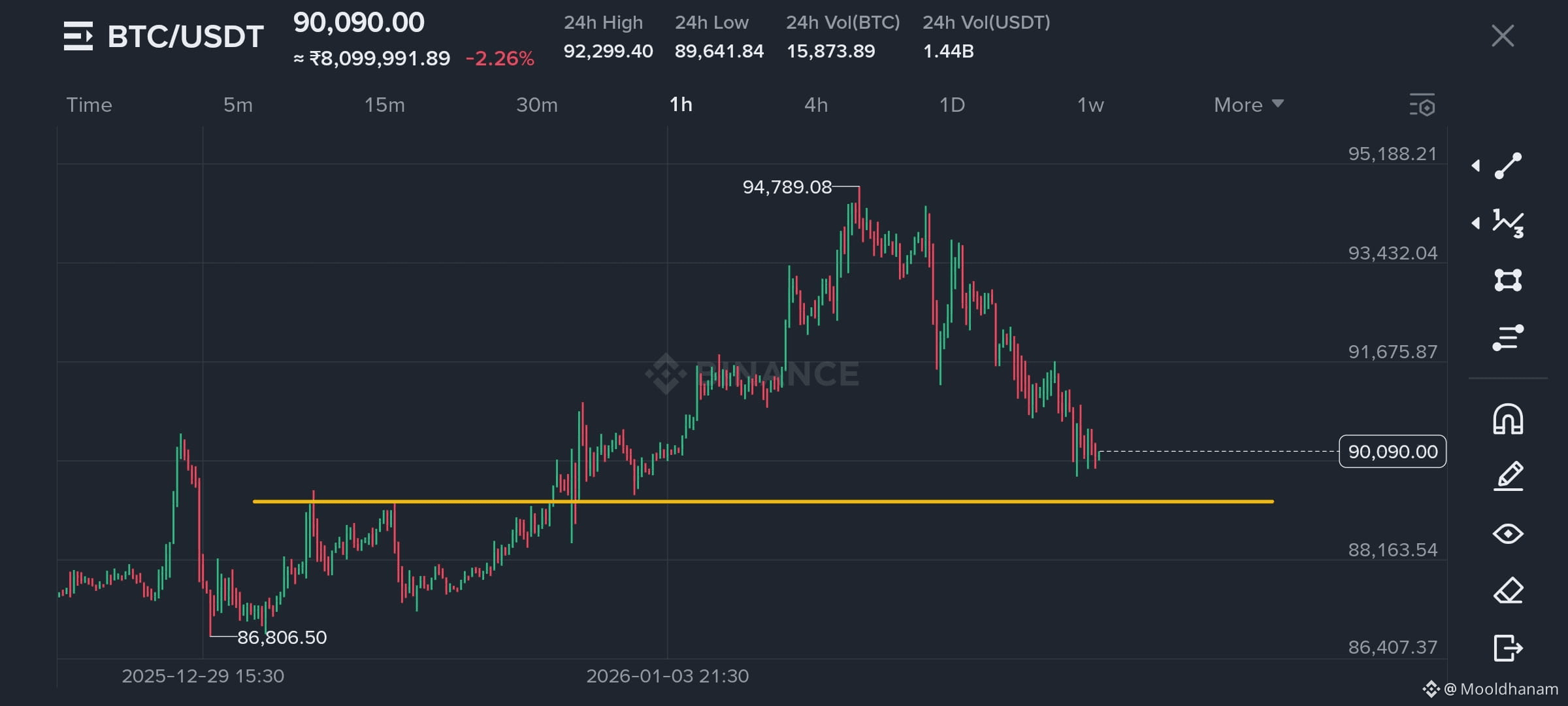Switch to the 4h timeframe
Image resolution: width=1568 pixels, height=706 pixels.
[816, 105]
